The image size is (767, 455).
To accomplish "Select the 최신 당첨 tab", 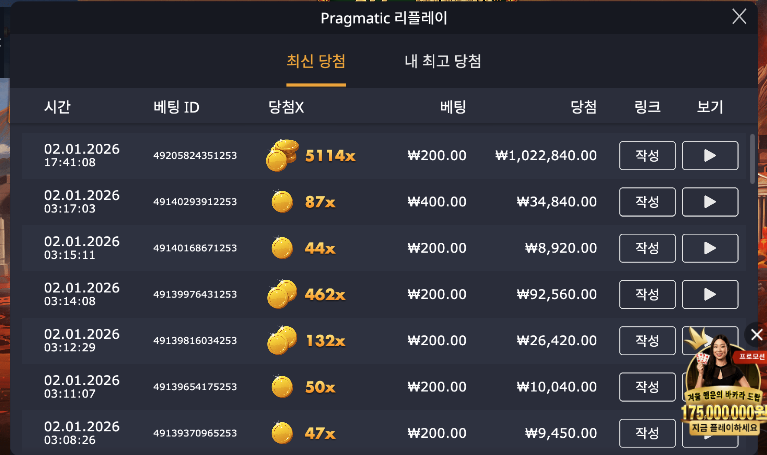I will tap(316, 61).
